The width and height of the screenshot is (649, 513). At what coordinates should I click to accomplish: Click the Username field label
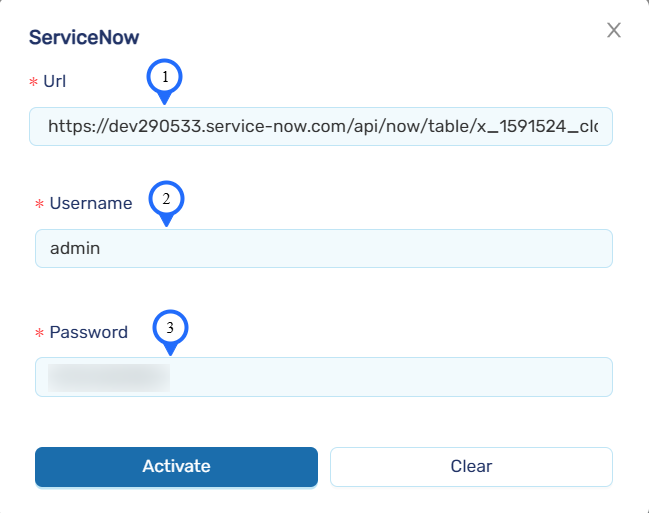click(x=91, y=203)
